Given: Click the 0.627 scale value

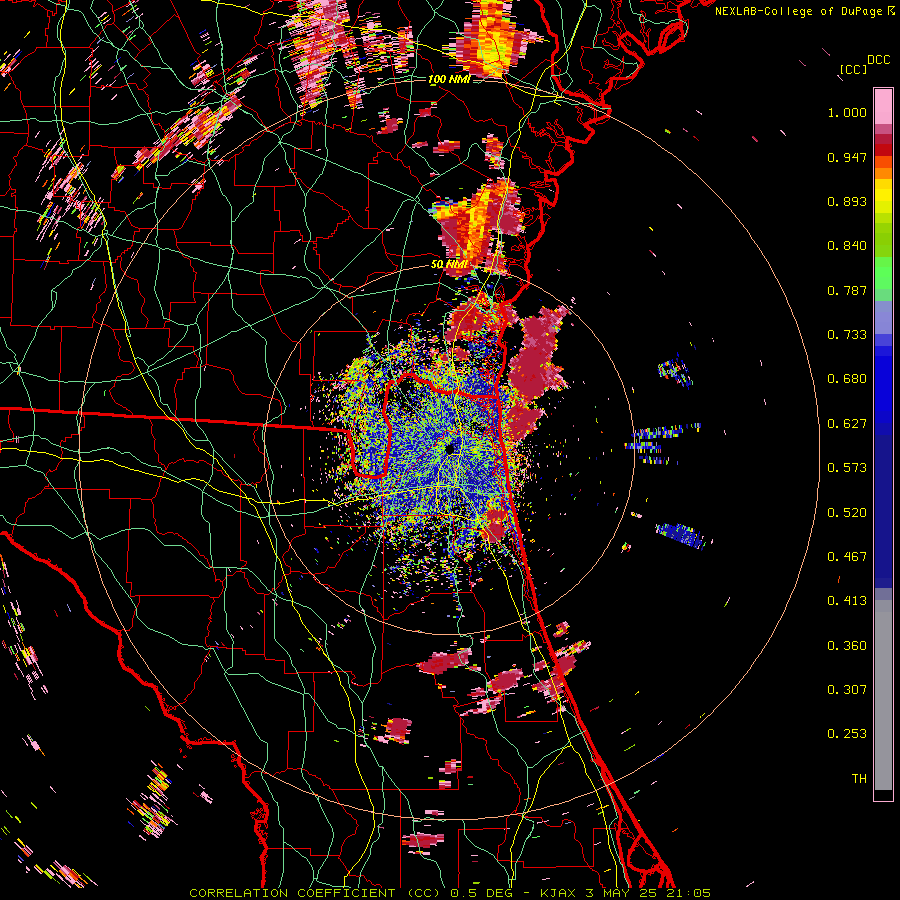Looking at the screenshot, I should click(847, 424).
